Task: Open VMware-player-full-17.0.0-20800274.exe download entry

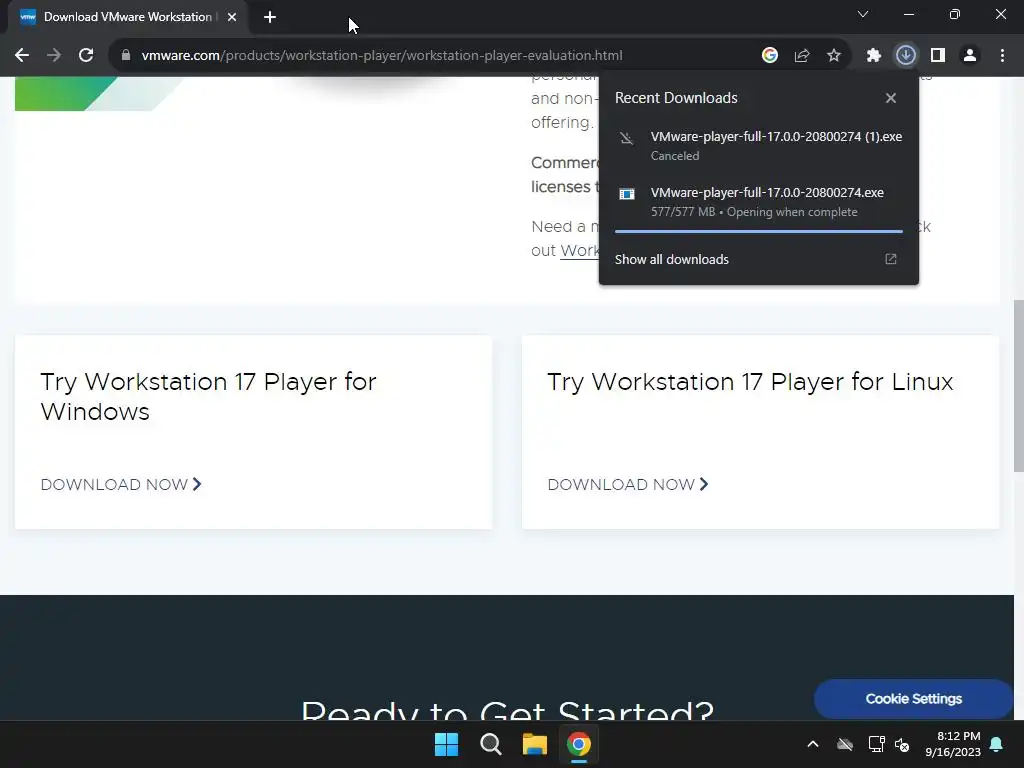Action: (x=759, y=202)
